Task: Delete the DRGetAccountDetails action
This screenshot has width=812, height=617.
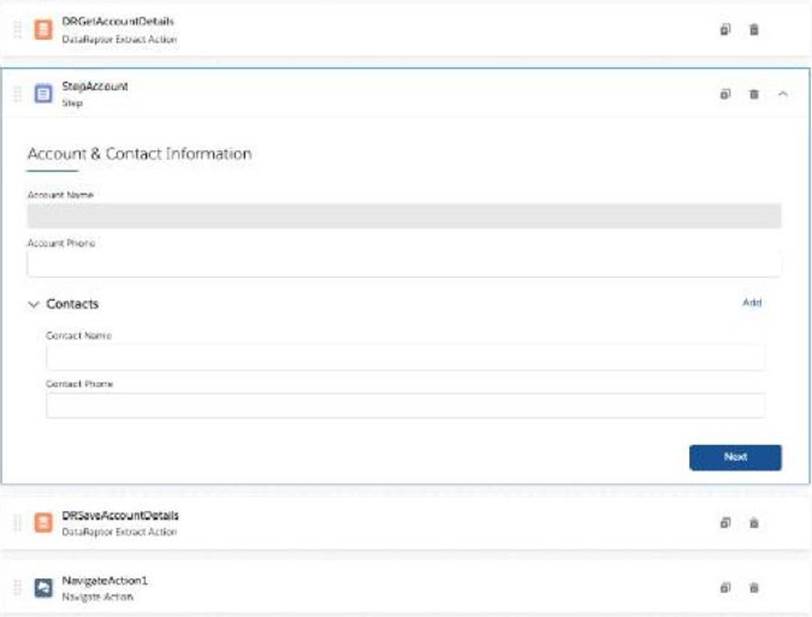Action: click(754, 30)
